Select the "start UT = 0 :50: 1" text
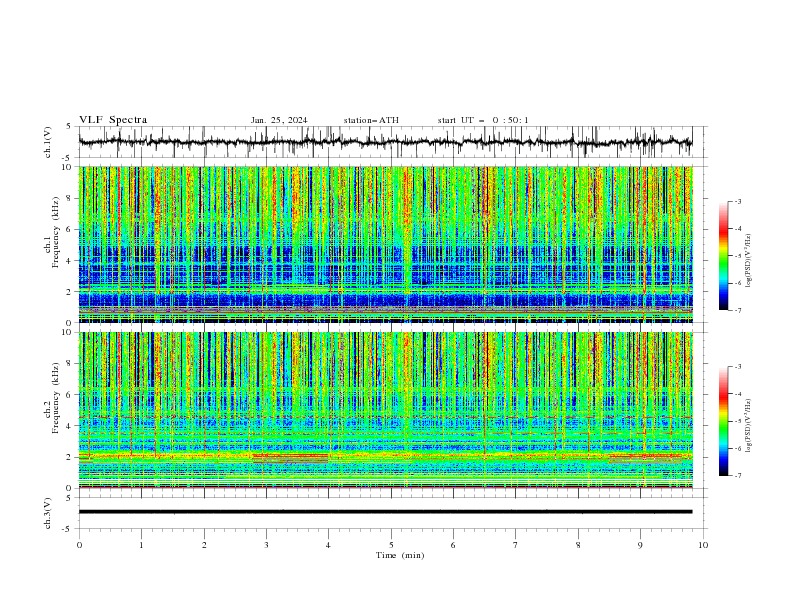This screenshot has height=612, width=792. (x=483, y=120)
